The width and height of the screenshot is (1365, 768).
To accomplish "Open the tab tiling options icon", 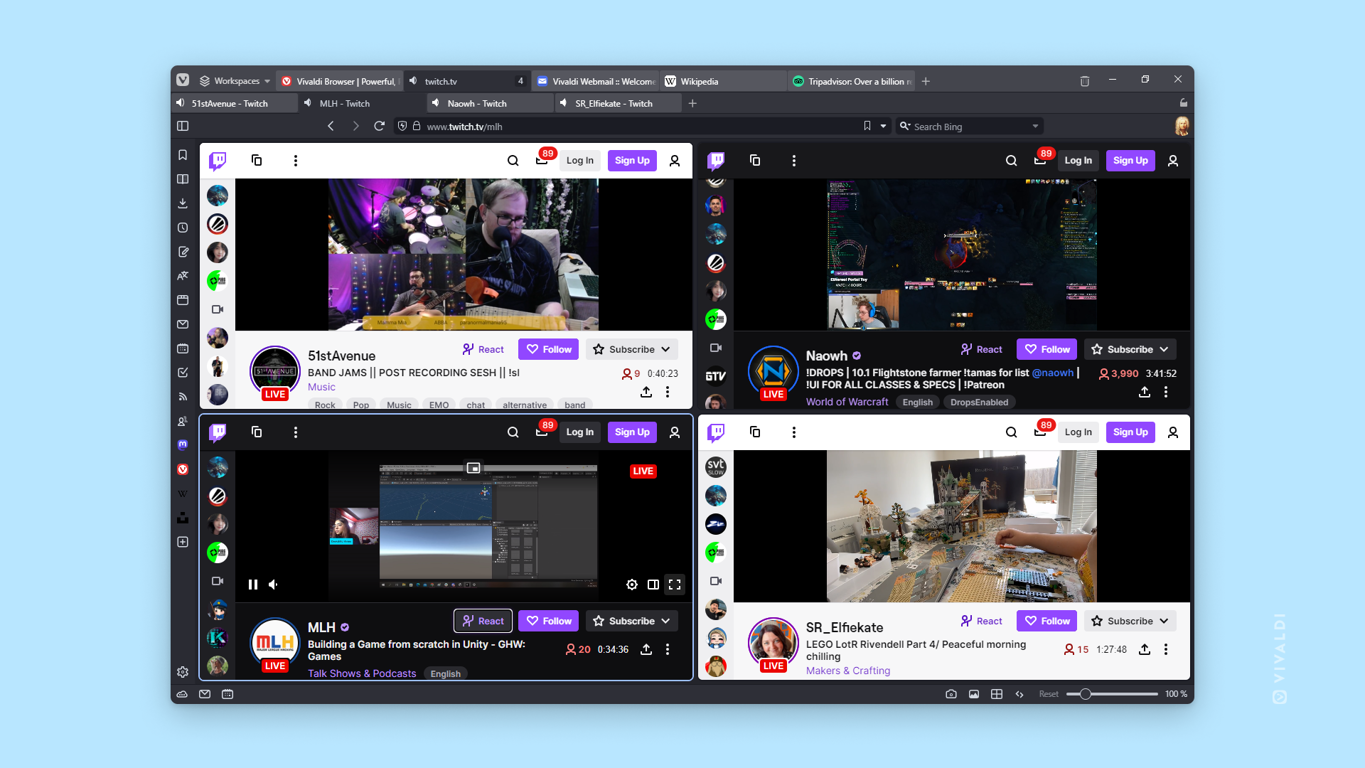I will [997, 694].
